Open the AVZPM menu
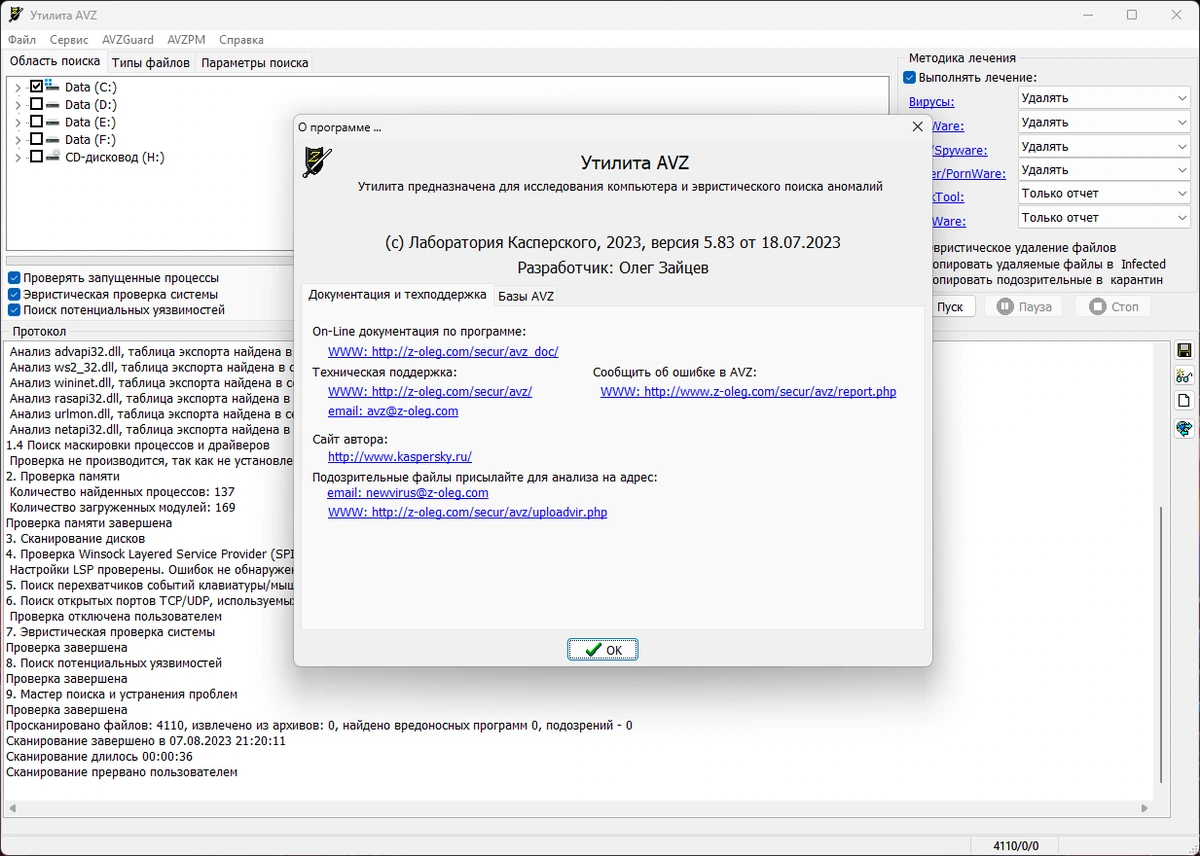This screenshot has width=1200, height=856. click(x=186, y=40)
